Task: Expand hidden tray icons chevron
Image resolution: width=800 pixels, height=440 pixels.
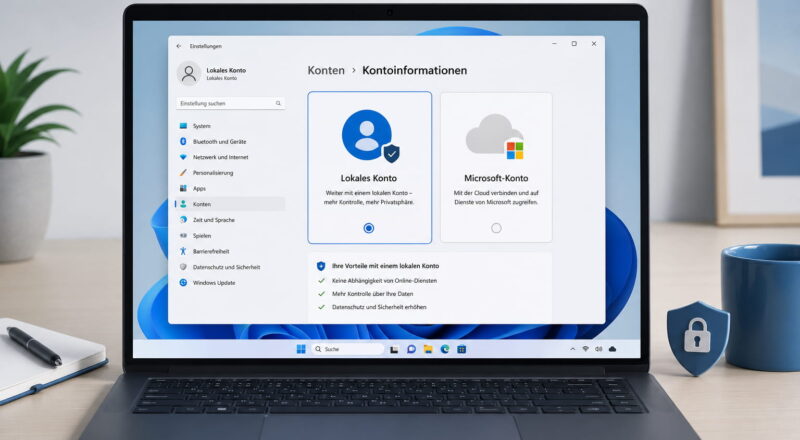Action: pyautogui.click(x=572, y=349)
